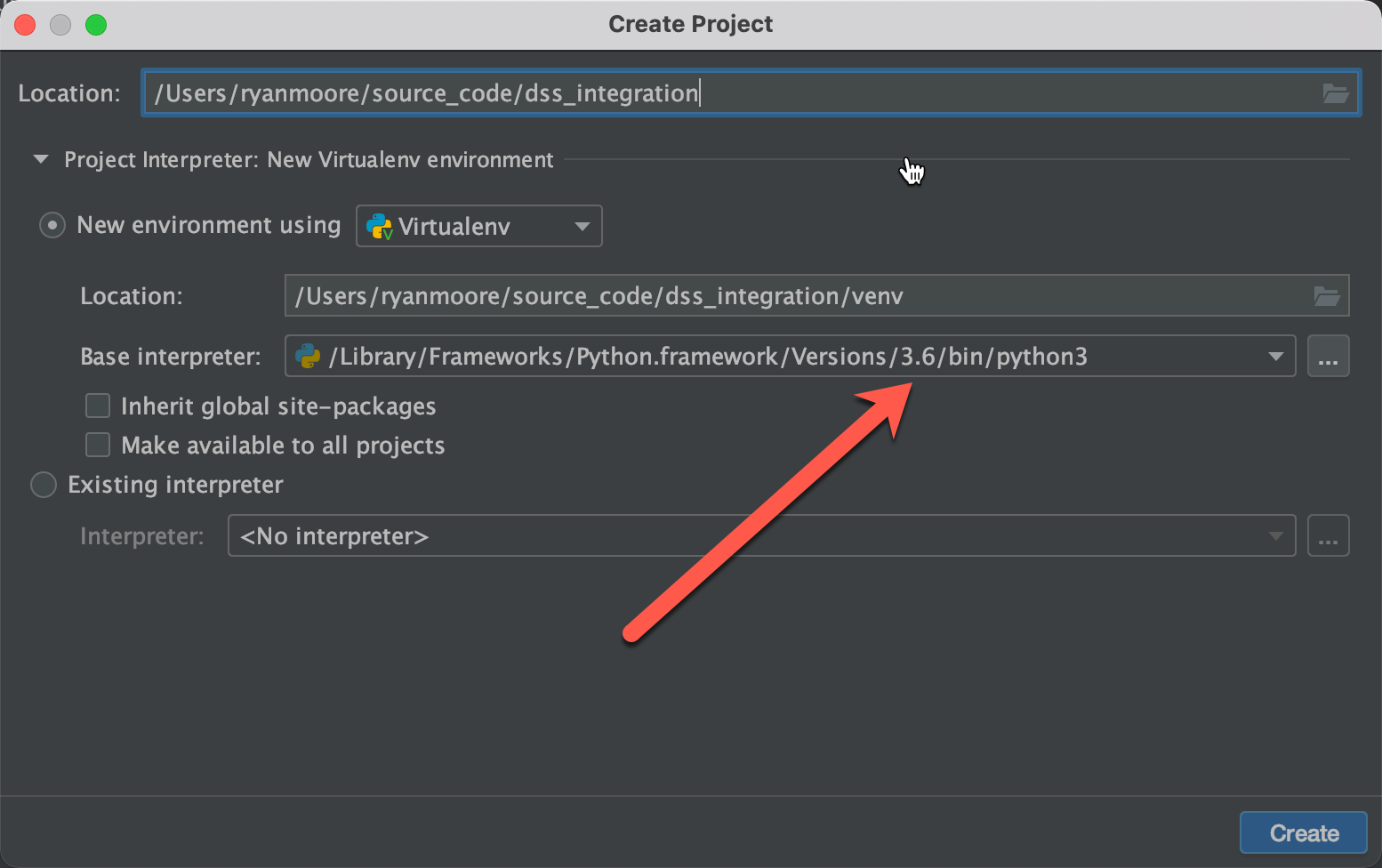Browse for virtualenv Location folder
Viewport: 1382px width, 868px height.
point(1327,296)
